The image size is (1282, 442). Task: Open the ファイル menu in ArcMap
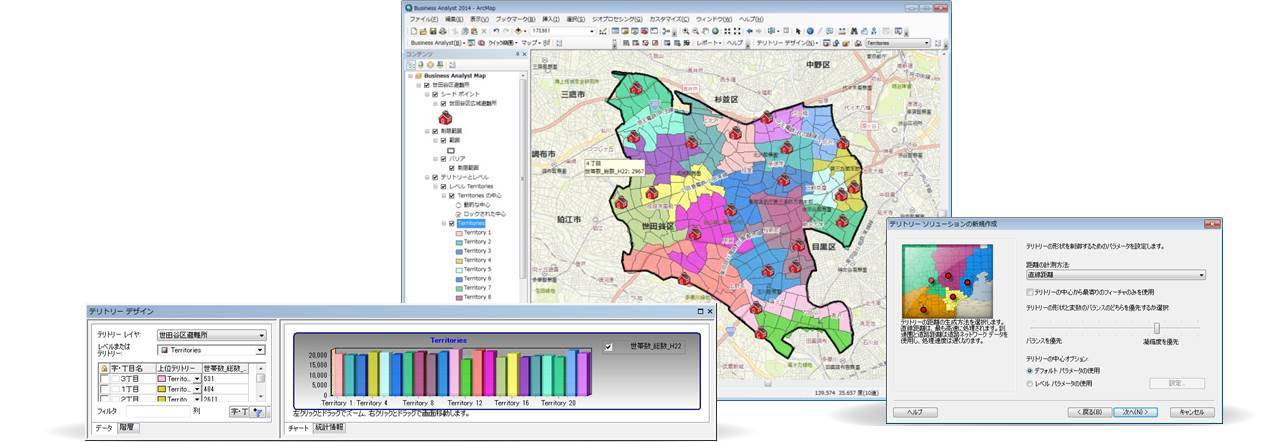pos(424,19)
